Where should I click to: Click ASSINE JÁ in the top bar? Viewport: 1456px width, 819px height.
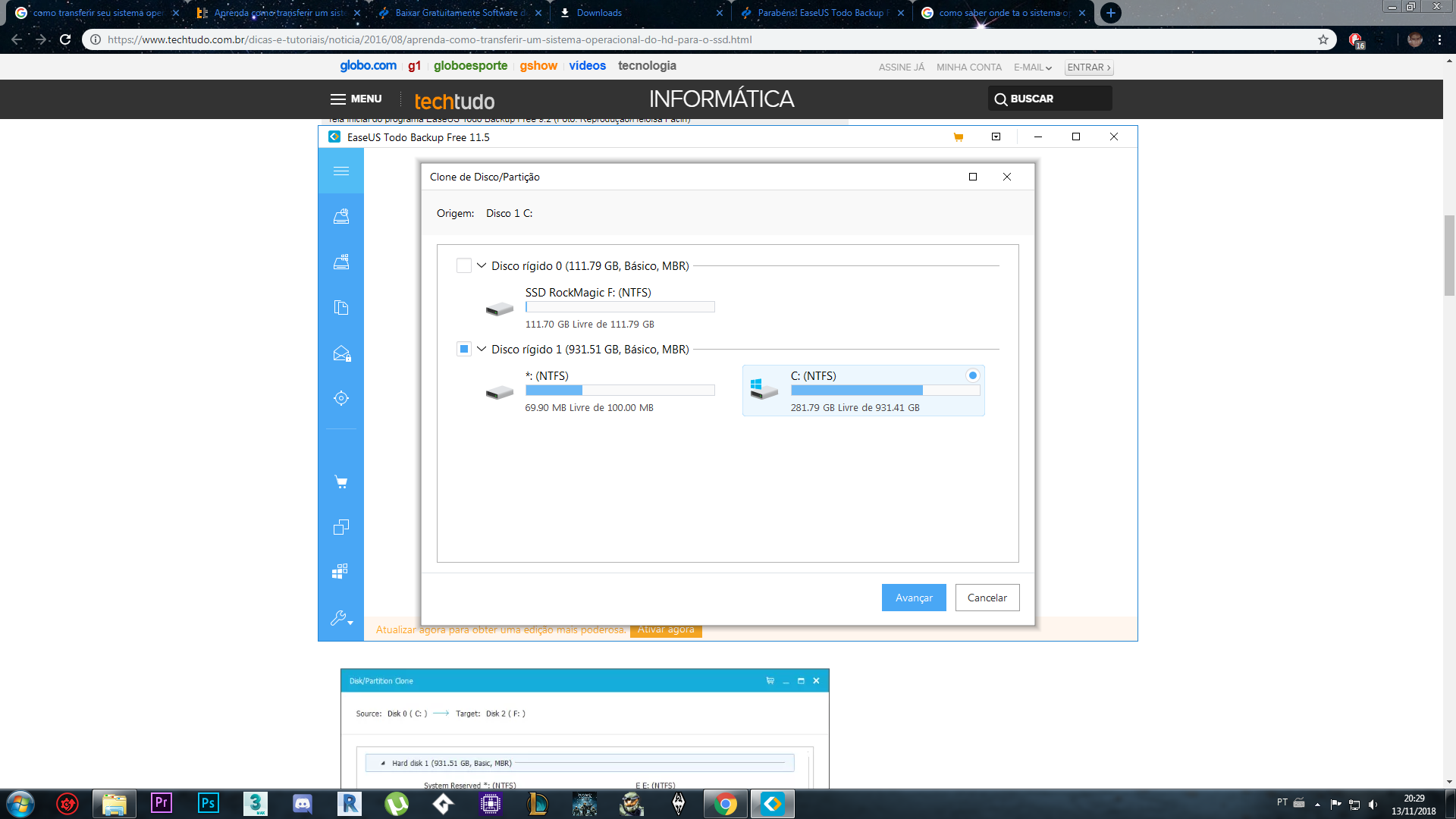[902, 67]
